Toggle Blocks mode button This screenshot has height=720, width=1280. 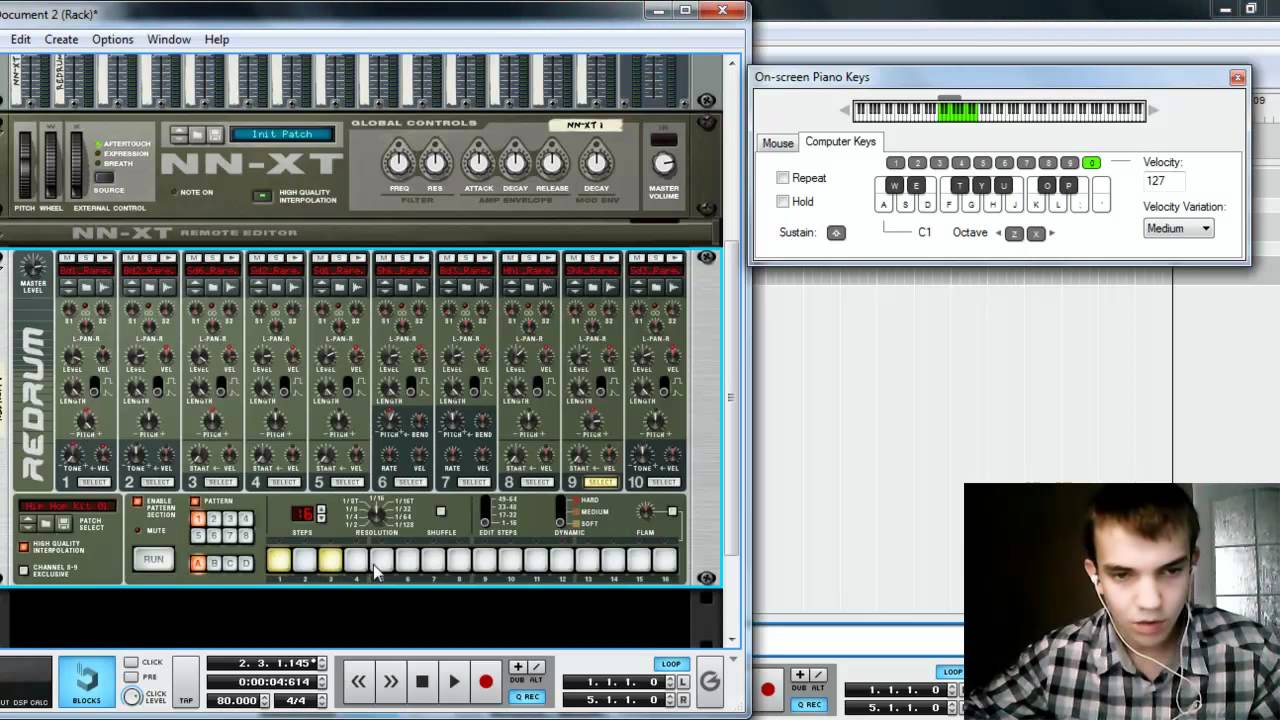tap(86, 682)
